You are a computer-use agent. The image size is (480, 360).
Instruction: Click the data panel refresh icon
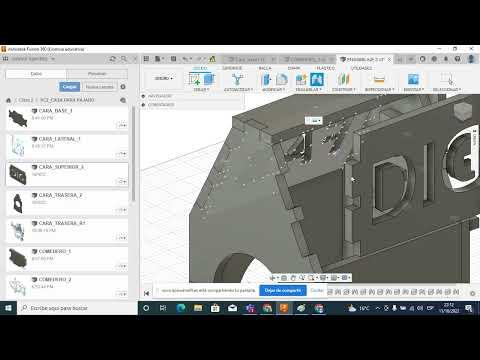point(113,59)
